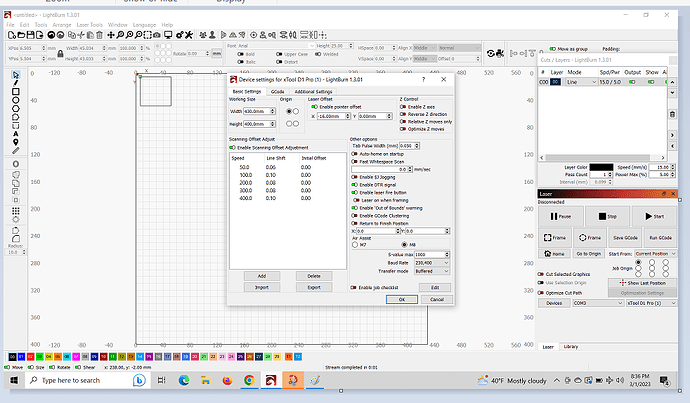This screenshot has height=403, width=690.
Task: Choose the Draw Lines pencil tool
Action: [x=16, y=83]
